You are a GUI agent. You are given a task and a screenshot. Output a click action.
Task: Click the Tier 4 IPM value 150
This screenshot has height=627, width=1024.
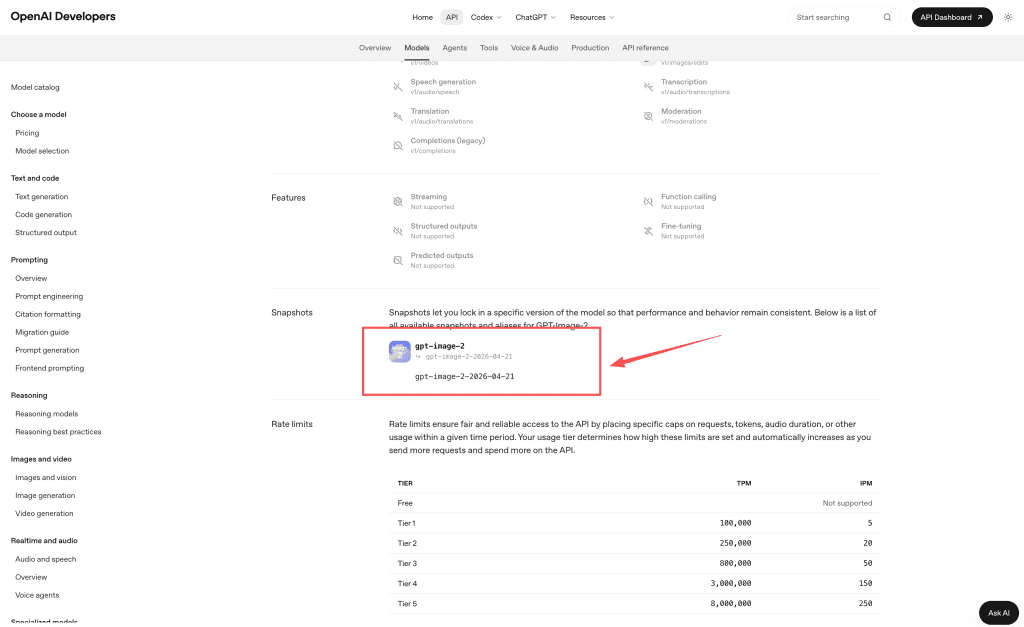865,583
